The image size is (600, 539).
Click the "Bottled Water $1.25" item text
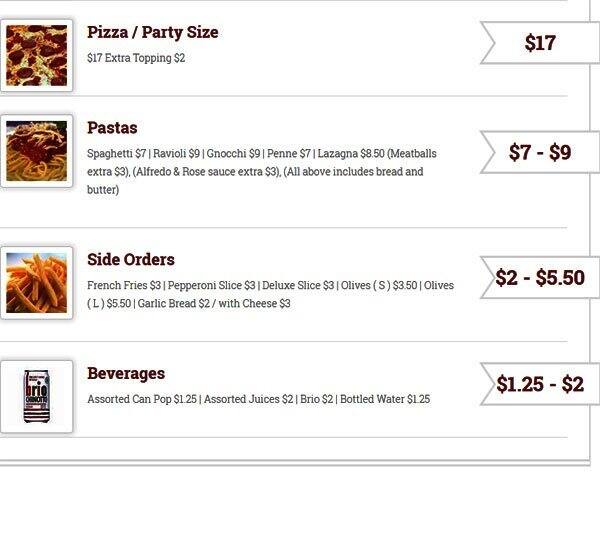click(384, 399)
